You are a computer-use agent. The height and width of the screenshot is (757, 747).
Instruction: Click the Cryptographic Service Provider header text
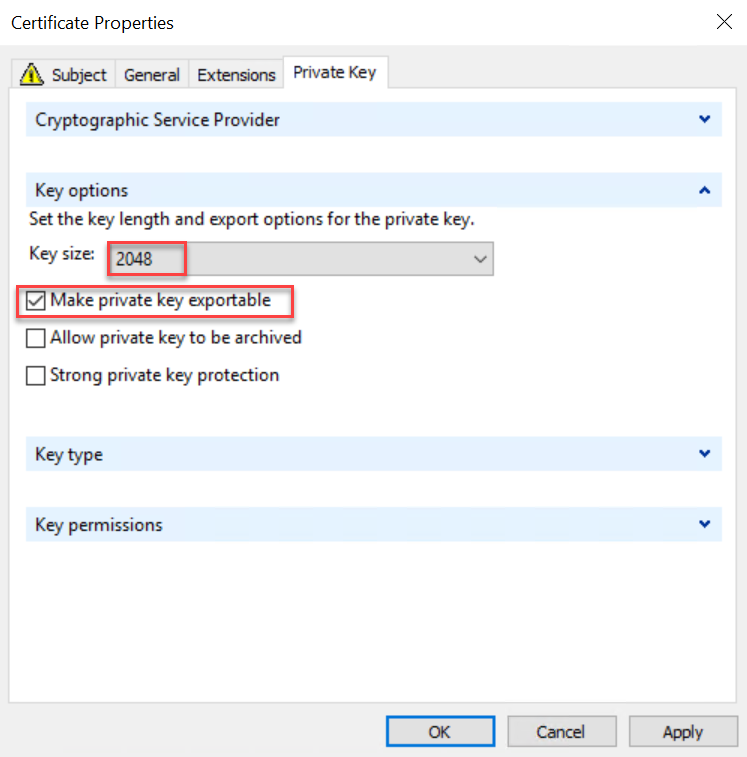pos(157,120)
